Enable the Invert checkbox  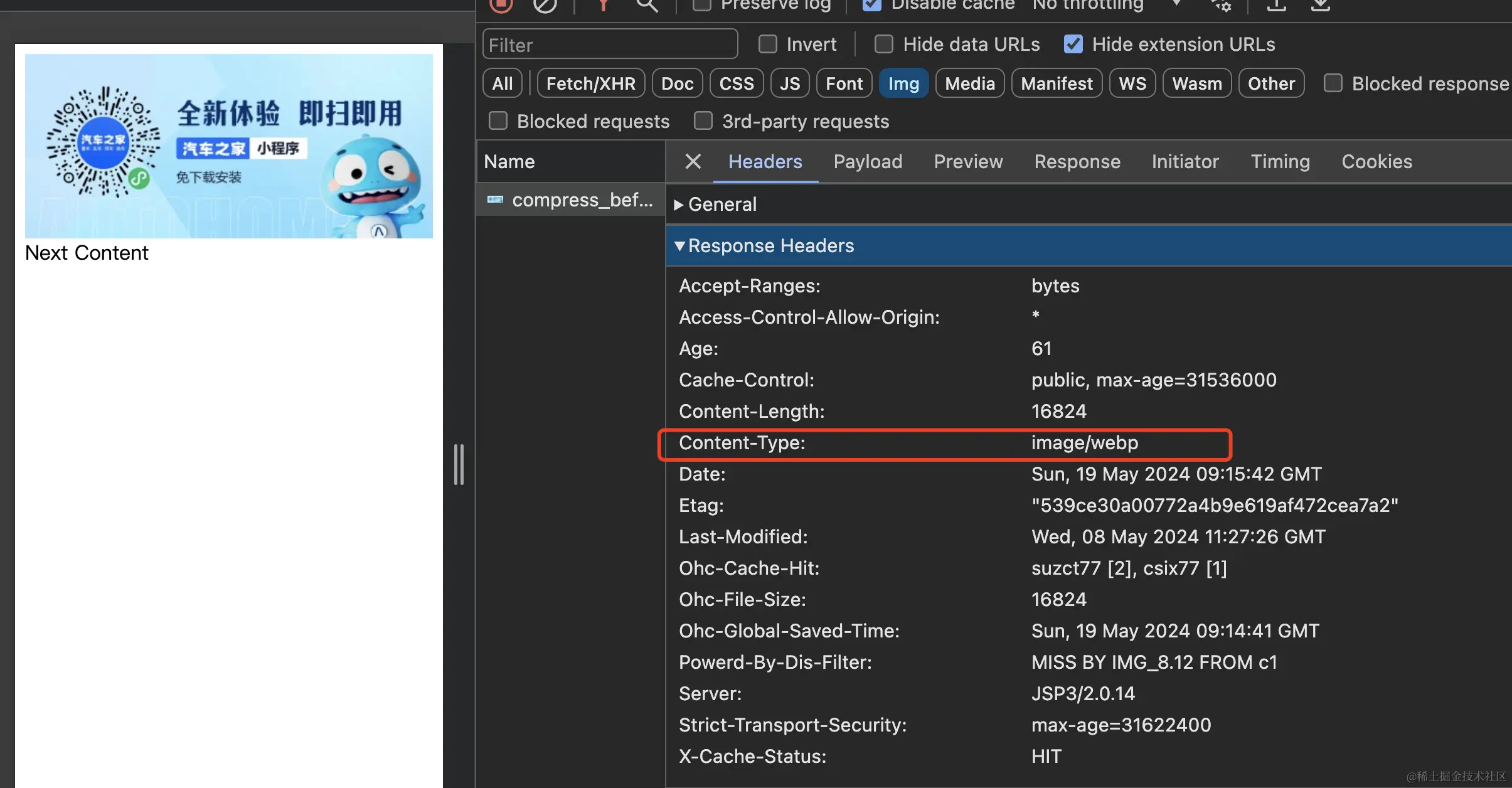click(x=768, y=44)
